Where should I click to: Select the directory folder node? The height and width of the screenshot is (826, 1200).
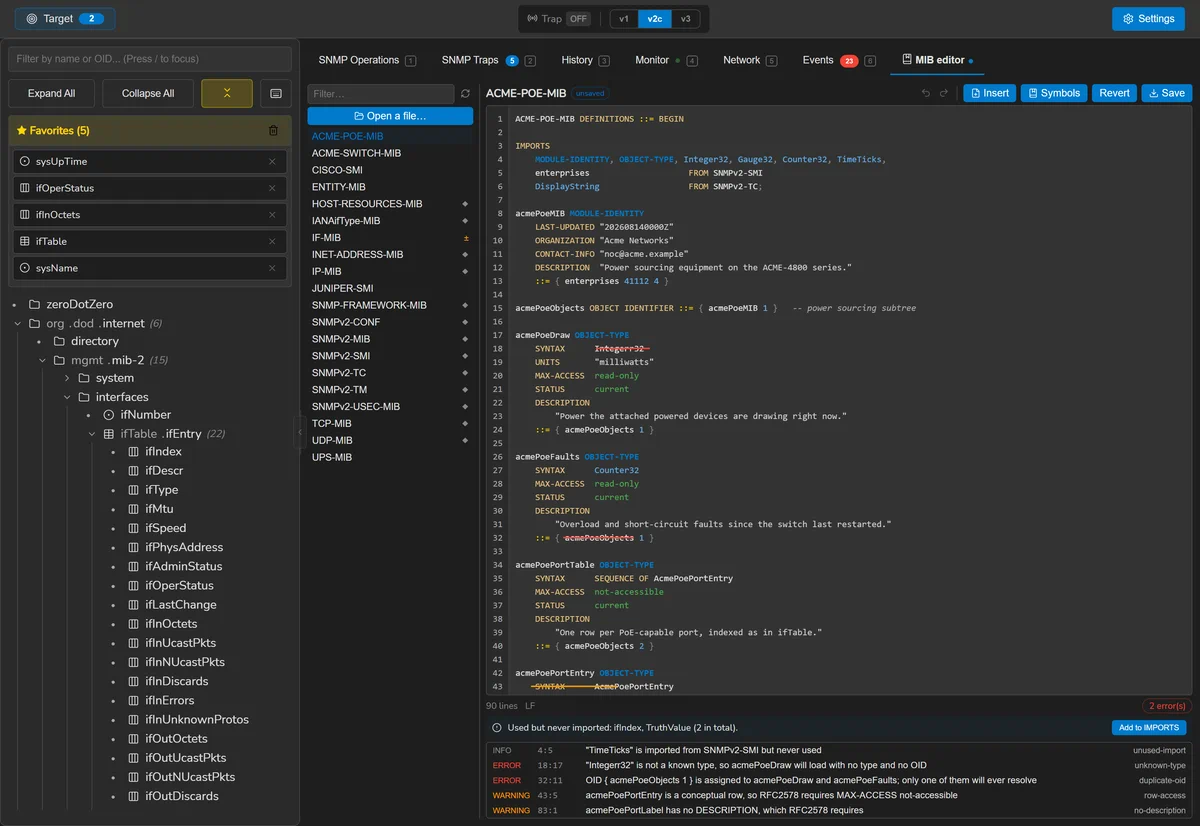coord(95,341)
